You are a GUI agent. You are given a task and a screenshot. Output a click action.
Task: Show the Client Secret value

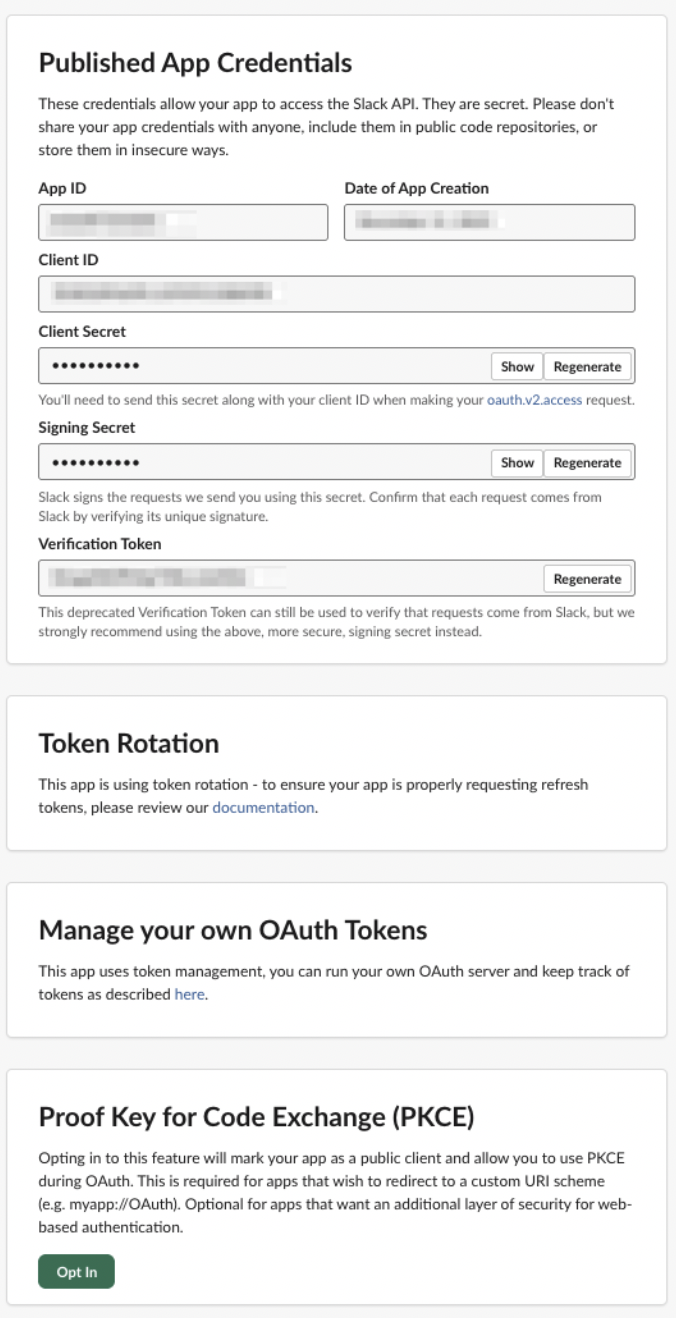click(x=517, y=366)
